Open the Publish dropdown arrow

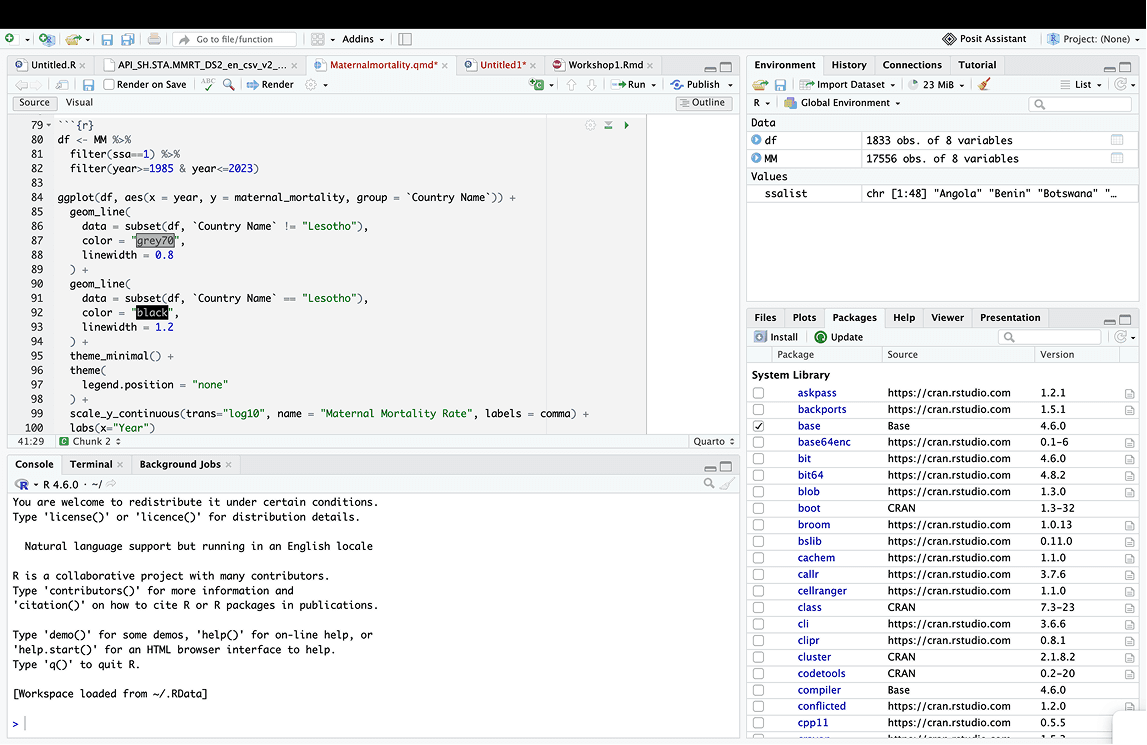pos(730,86)
